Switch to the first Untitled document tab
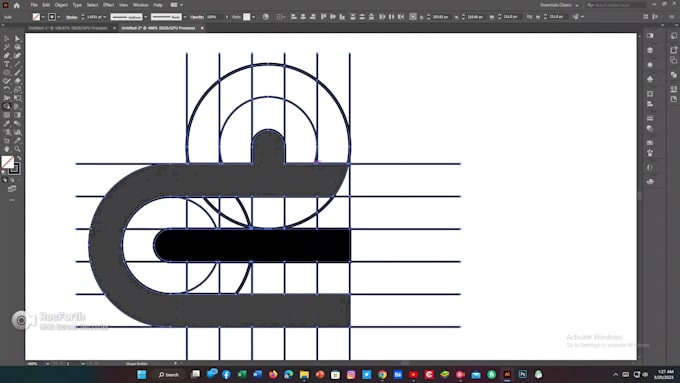The height and width of the screenshot is (383, 680). [x=68, y=28]
